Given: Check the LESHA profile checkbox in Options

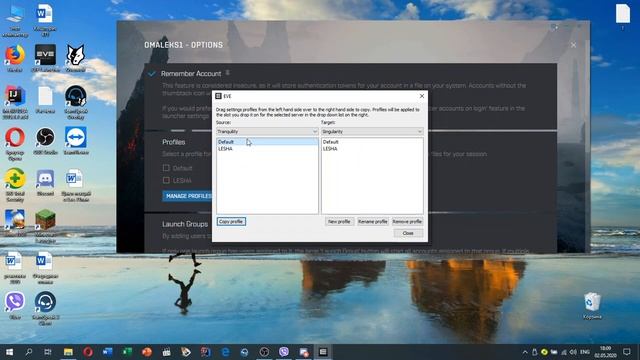Looking at the screenshot, I should 166,180.
